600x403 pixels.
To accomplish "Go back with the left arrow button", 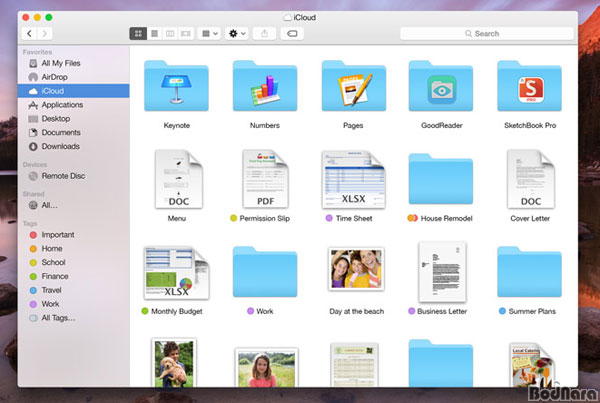I will [29, 34].
